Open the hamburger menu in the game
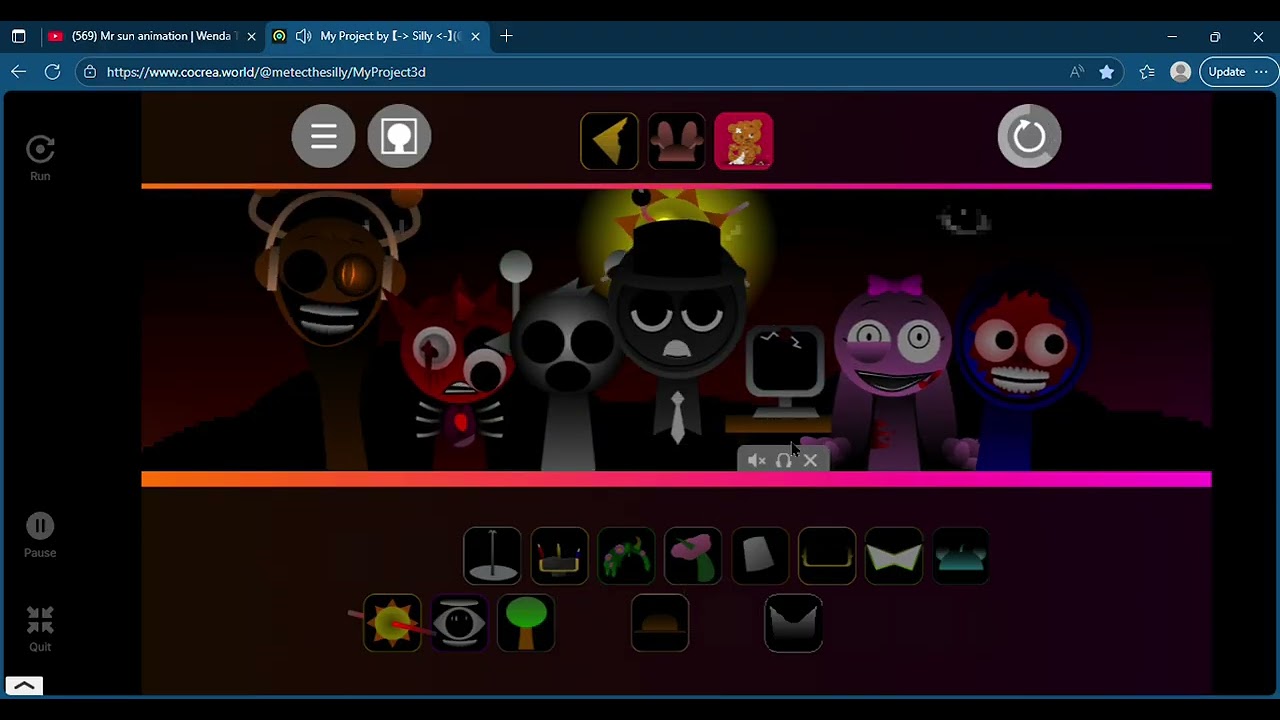The image size is (1280, 720). pyautogui.click(x=323, y=136)
